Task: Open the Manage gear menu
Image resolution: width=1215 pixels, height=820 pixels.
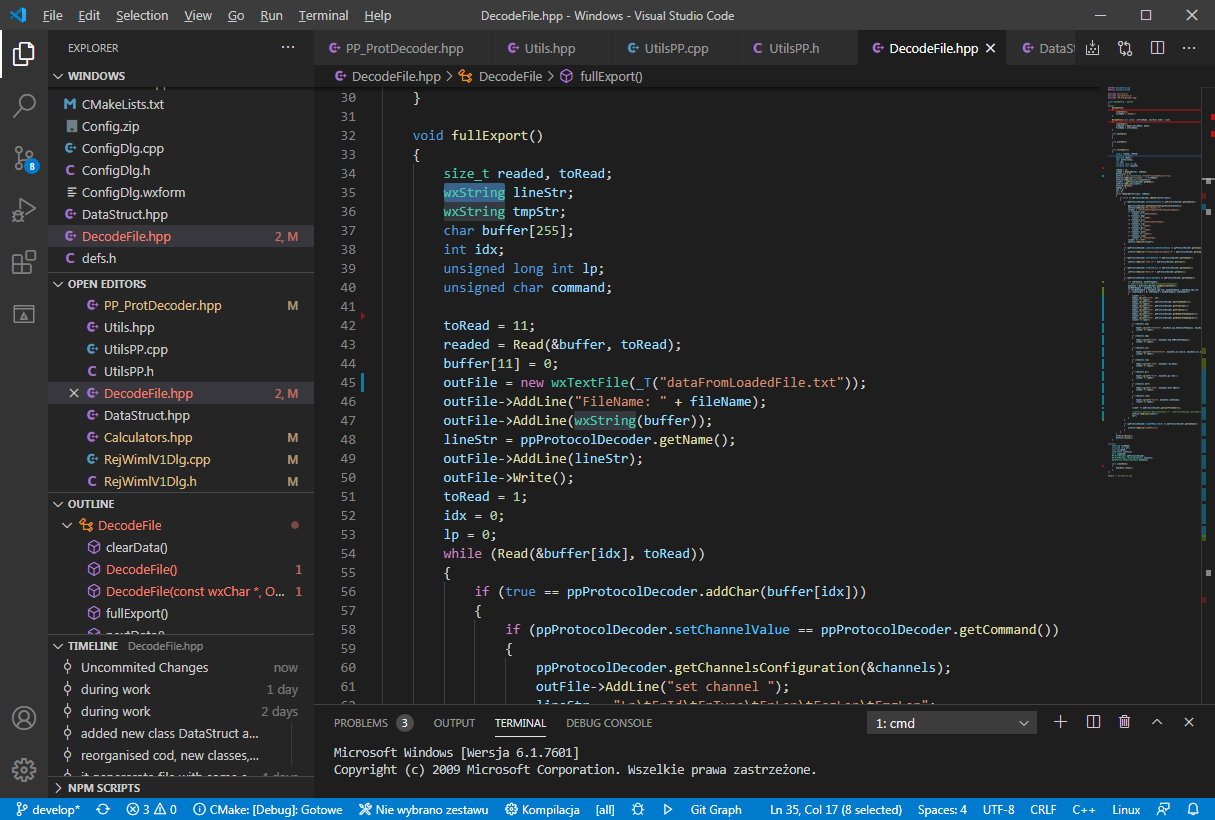Action: (x=24, y=770)
